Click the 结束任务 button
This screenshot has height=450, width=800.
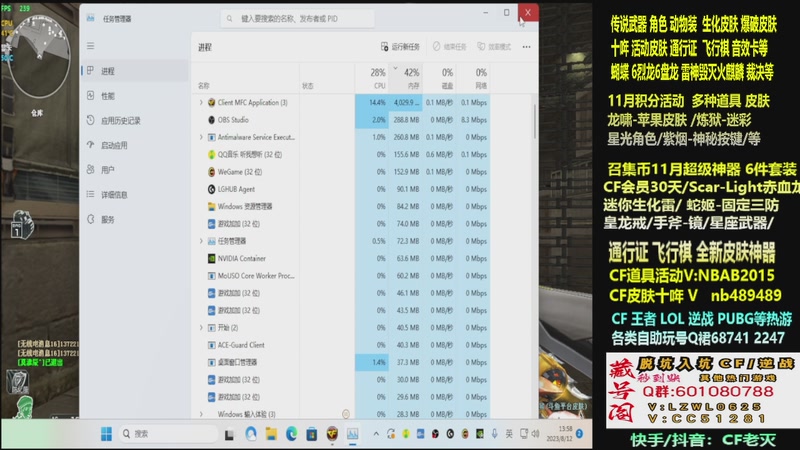(x=449, y=47)
